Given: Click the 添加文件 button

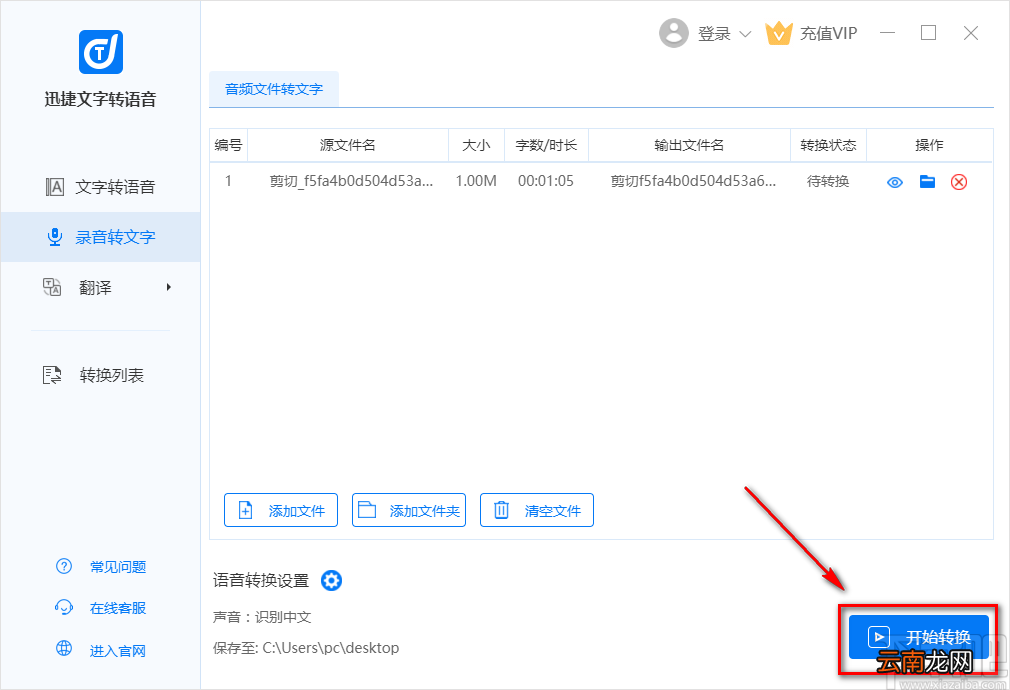Looking at the screenshot, I should click(281, 510).
